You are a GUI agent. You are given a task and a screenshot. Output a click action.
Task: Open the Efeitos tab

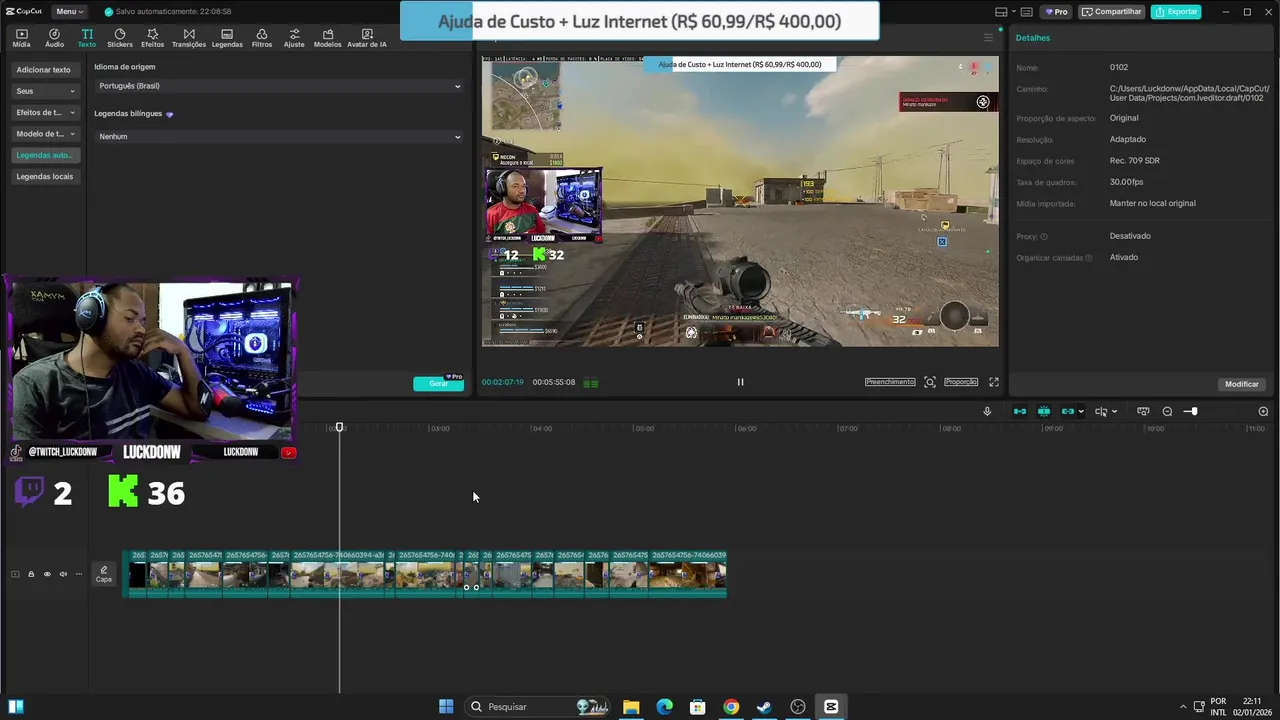tap(153, 38)
